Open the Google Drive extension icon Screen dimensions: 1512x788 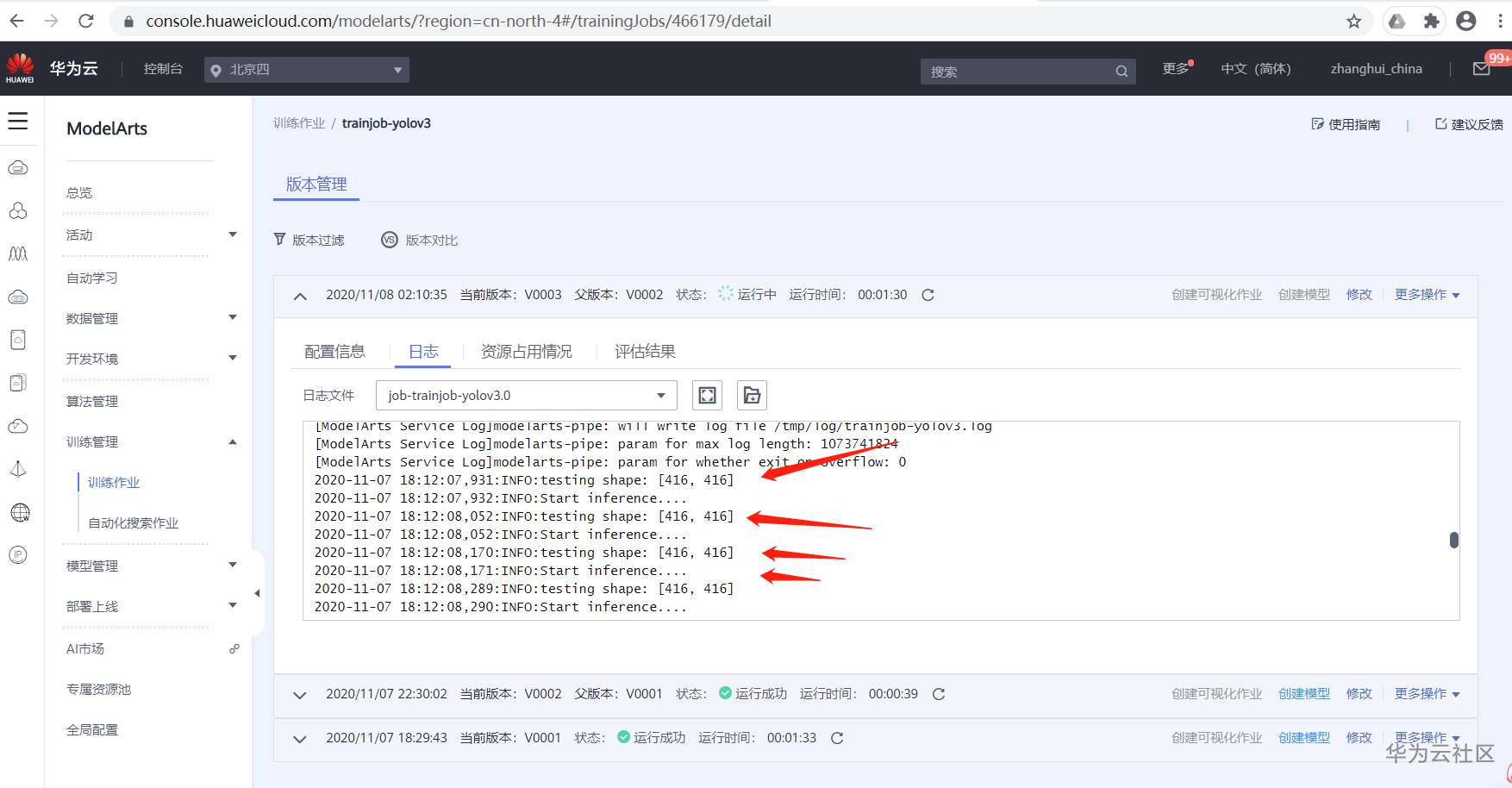(1397, 22)
